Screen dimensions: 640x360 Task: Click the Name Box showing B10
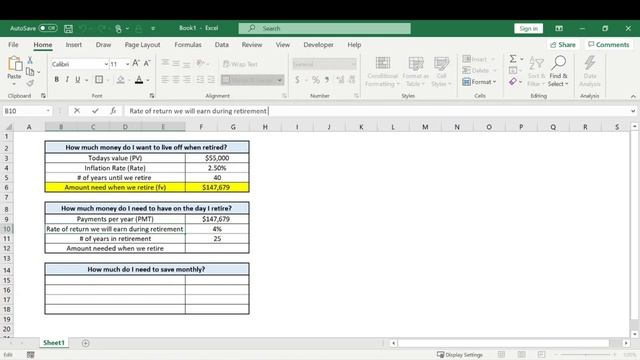point(24,111)
